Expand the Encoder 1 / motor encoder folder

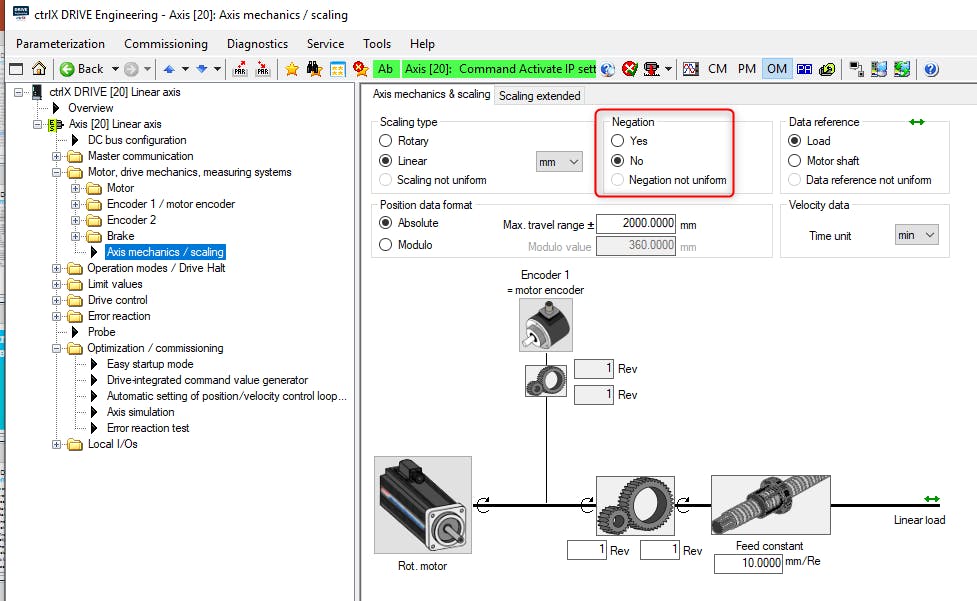(75, 204)
